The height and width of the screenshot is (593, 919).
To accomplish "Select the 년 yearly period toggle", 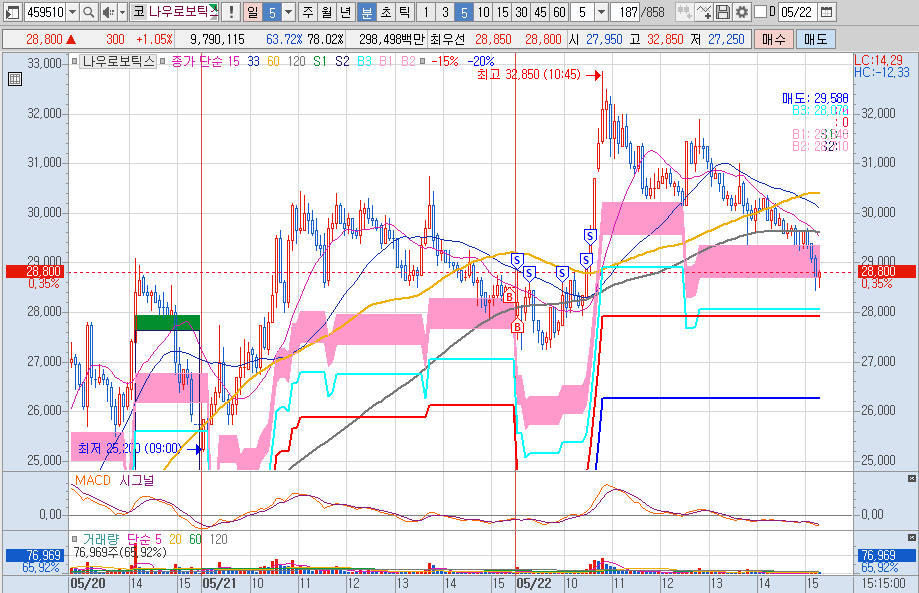I will pyautogui.click(x=346, y=12).
